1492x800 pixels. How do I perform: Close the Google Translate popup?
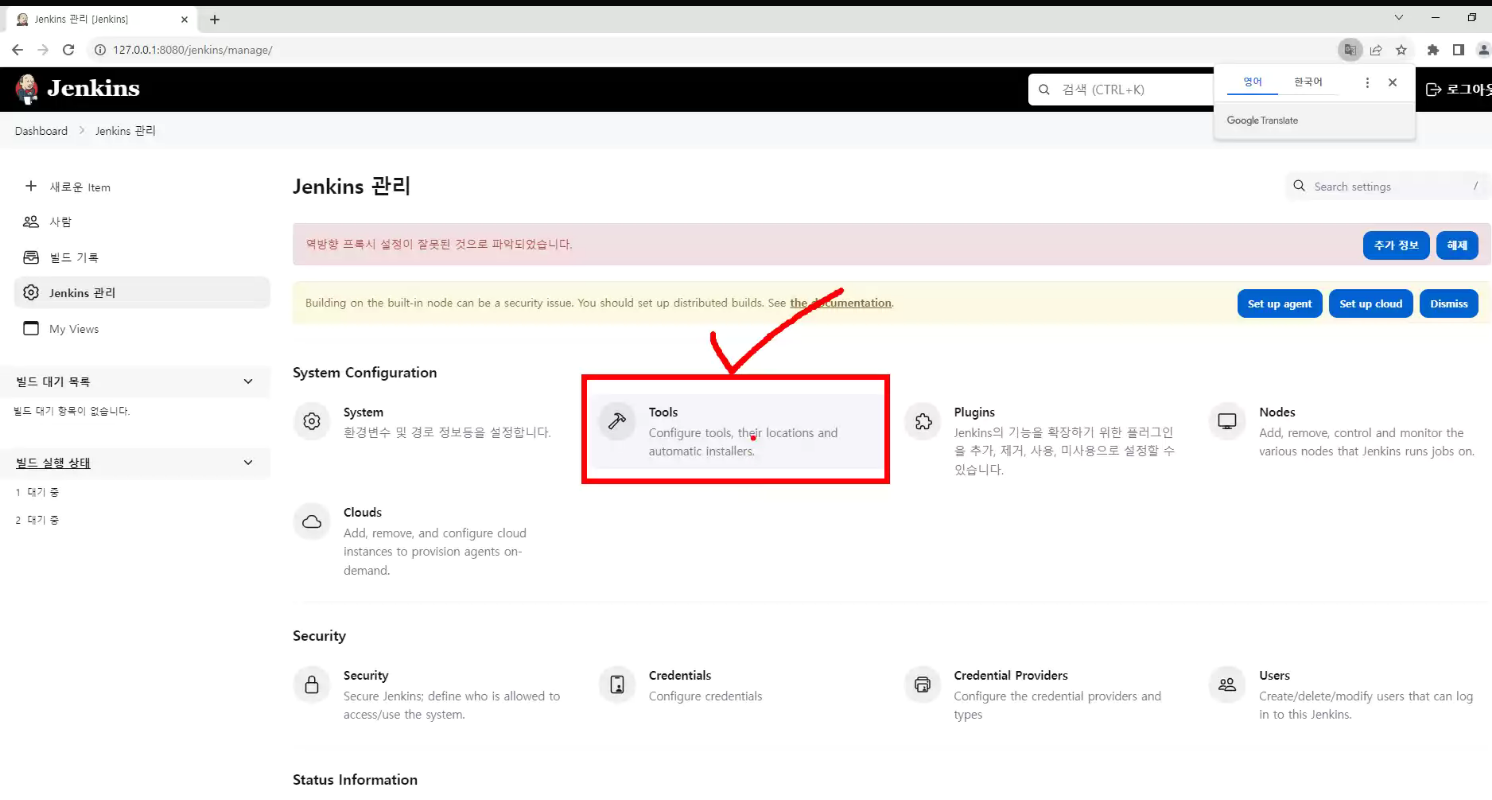pyautogui.click(x=1392, y=83)
